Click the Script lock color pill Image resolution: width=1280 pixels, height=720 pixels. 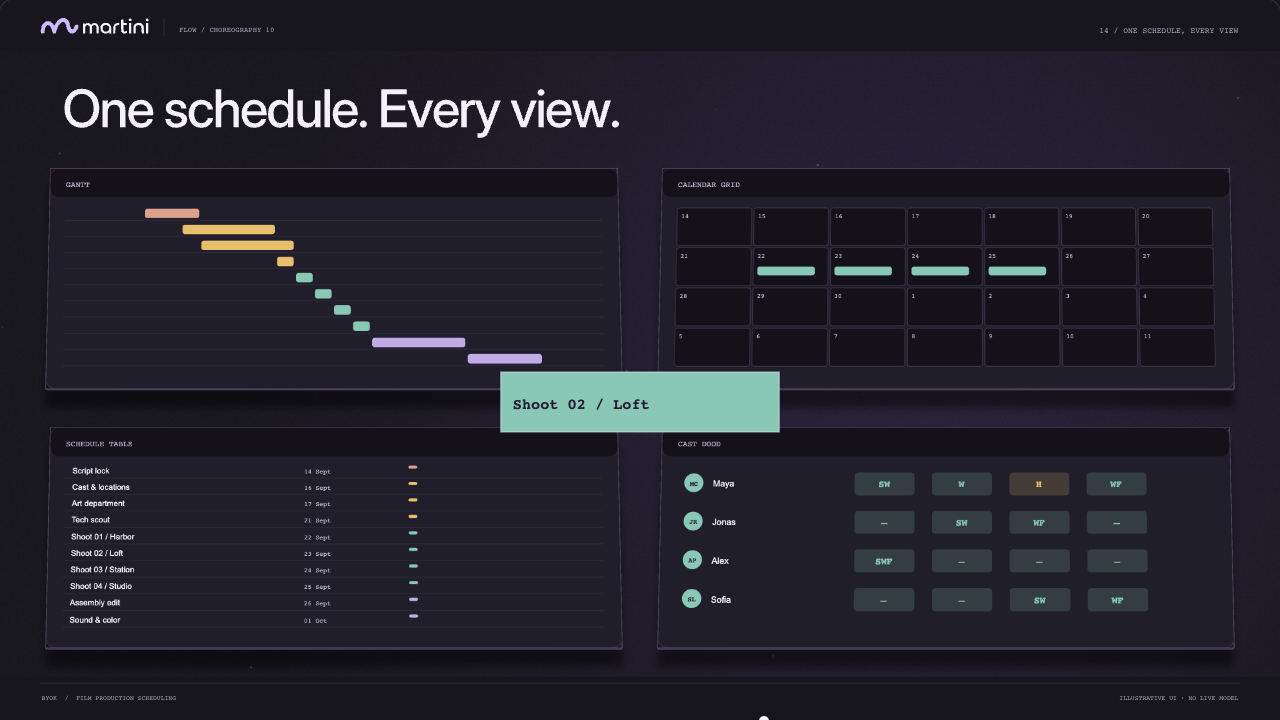[x=413, y=467]
